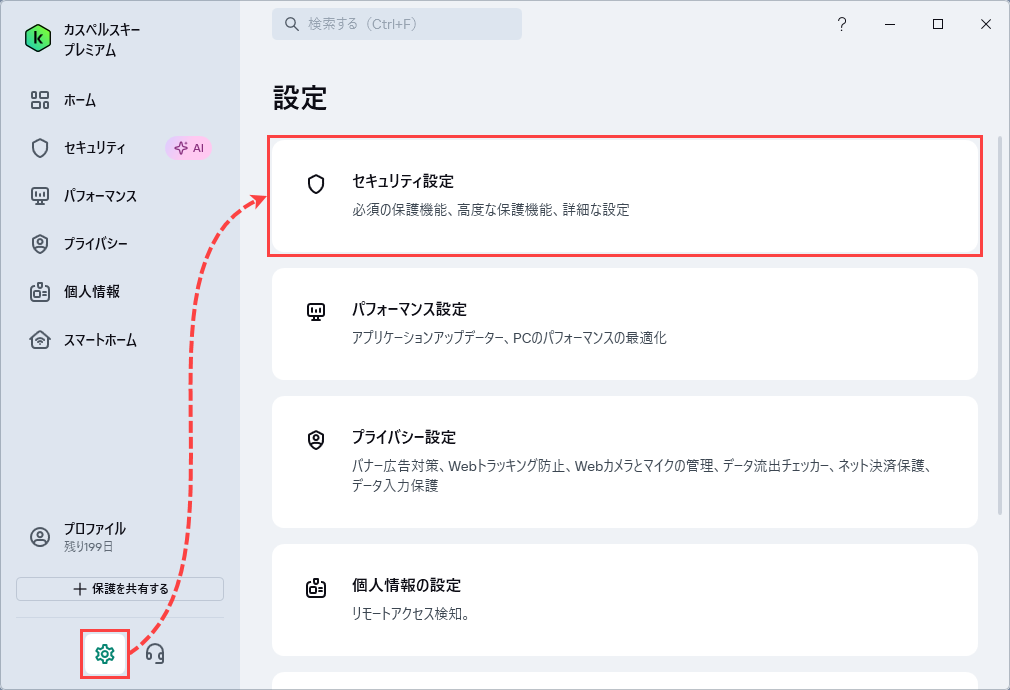
Task: Click the ホーム grid icon in sidebar
Action: coord(40,100)
